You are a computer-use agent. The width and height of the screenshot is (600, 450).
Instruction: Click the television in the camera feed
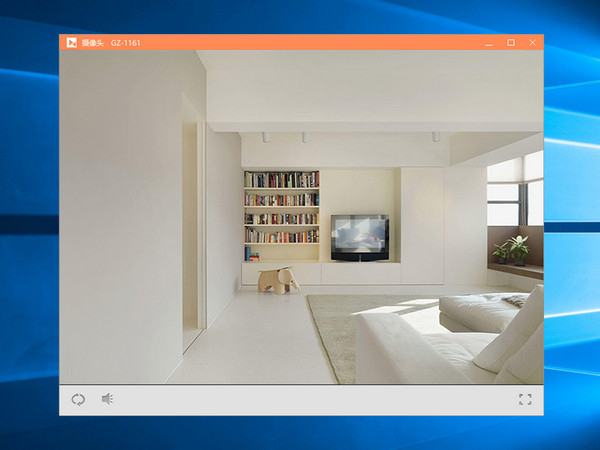coord(359,235)
